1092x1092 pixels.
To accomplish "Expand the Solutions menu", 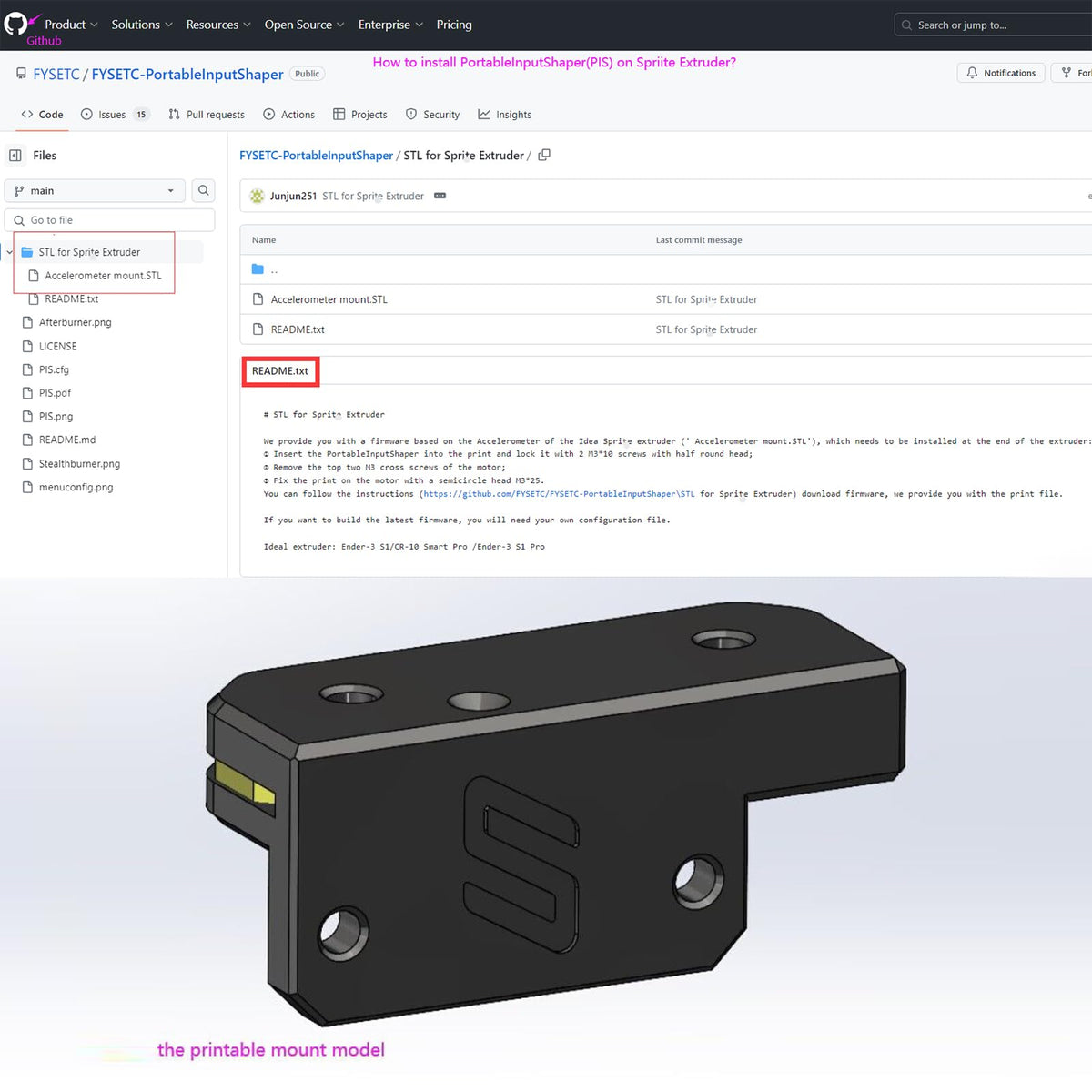I will click(x=141, y=25).
